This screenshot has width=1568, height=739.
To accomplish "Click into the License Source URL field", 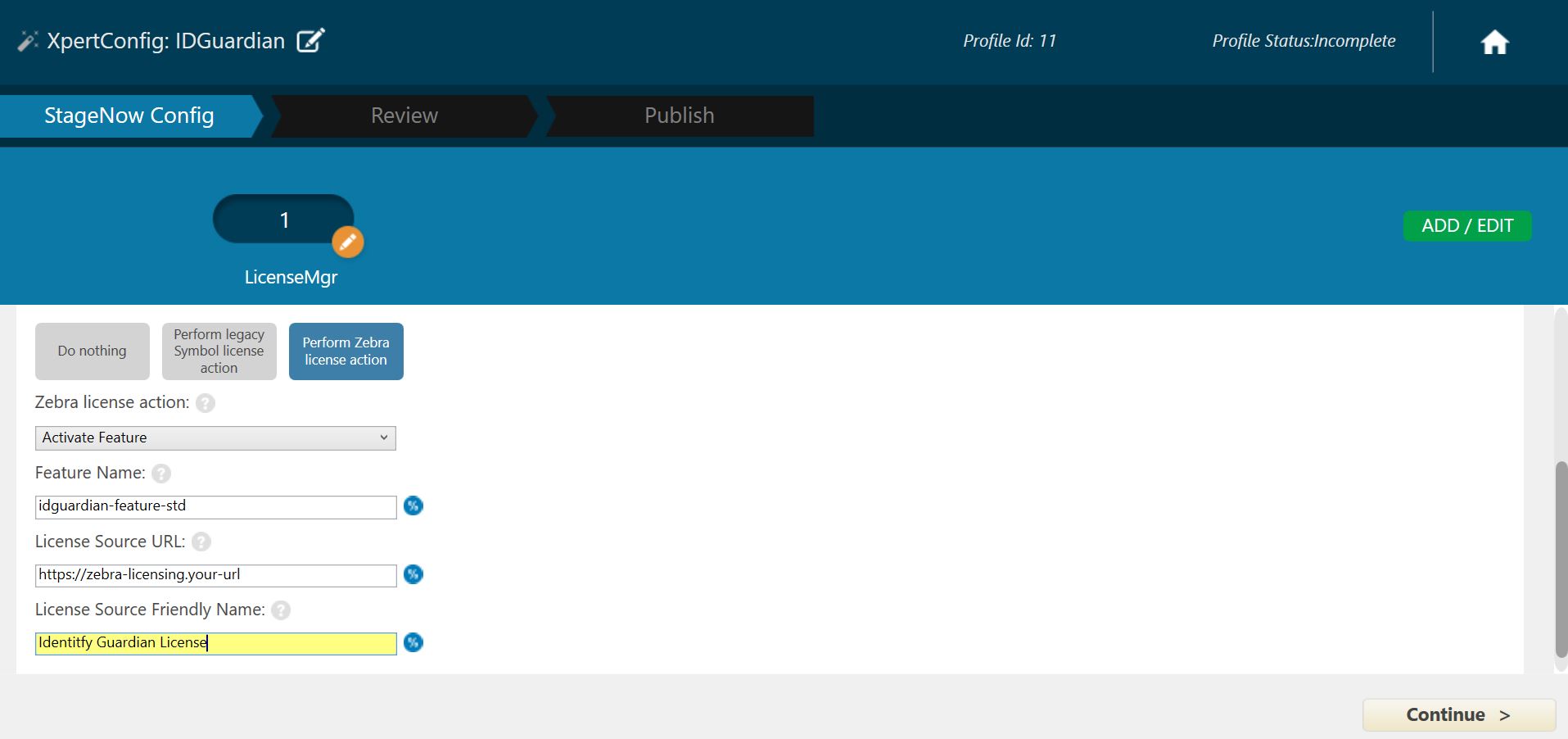I will tap(215, 575).
